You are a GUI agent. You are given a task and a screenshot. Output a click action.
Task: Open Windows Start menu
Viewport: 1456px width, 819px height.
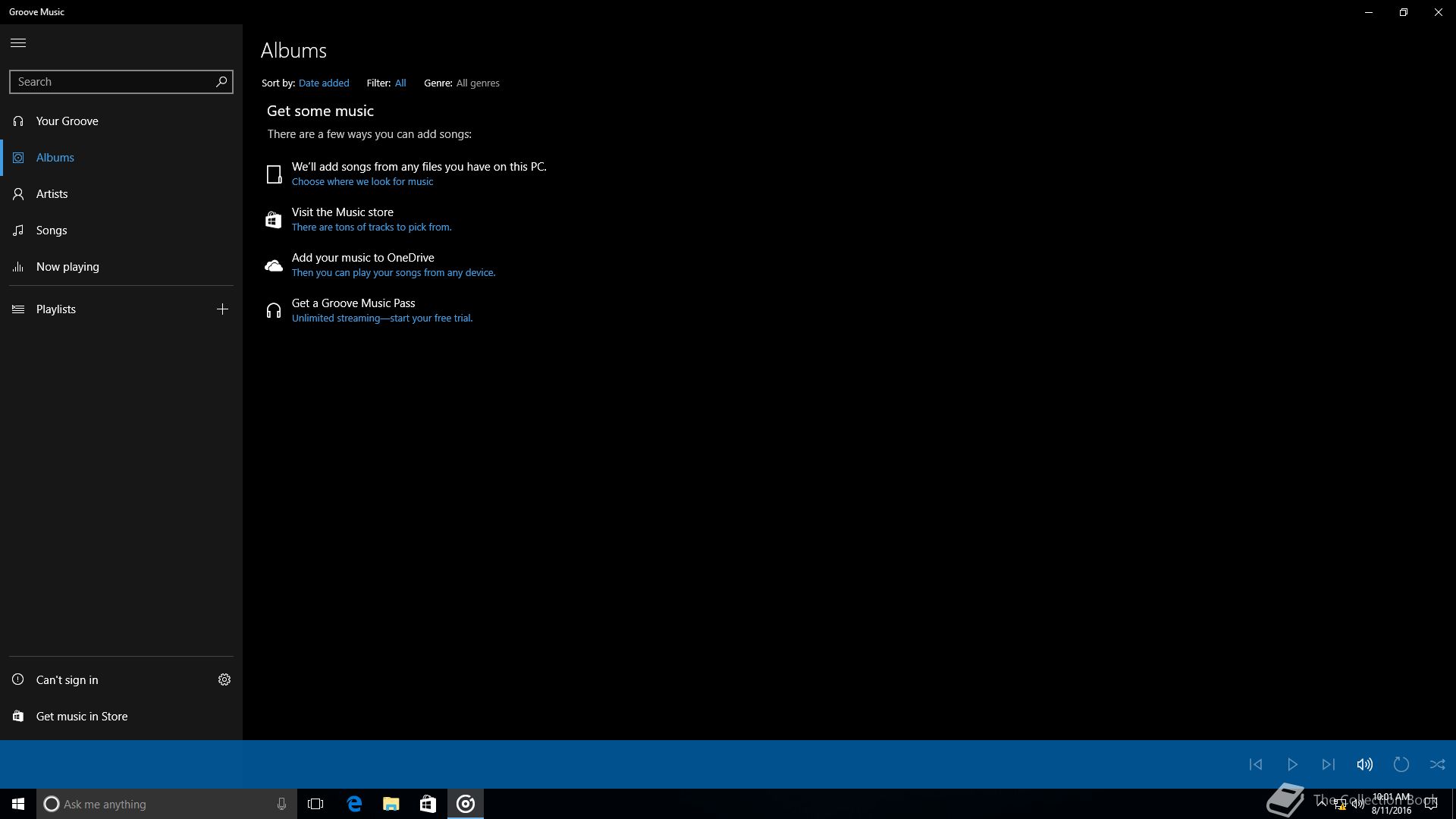(x=18, y=804)
